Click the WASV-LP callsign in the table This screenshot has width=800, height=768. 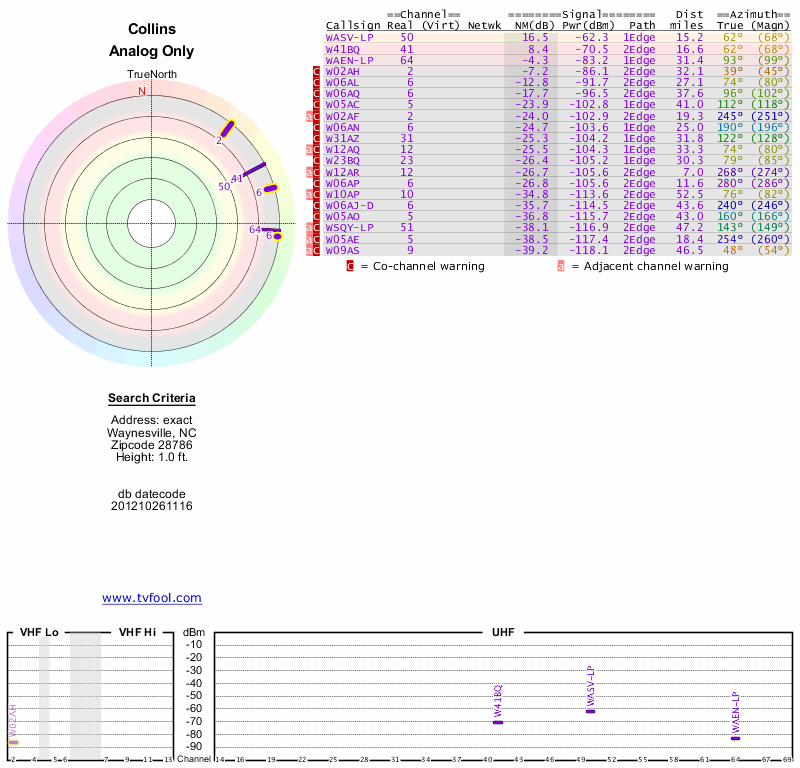pyautogui.click(x=350, y=37)
